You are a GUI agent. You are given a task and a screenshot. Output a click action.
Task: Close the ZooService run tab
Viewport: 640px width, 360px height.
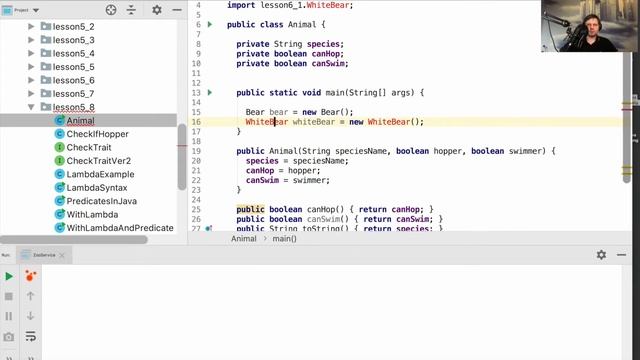[x=62, y=255]
